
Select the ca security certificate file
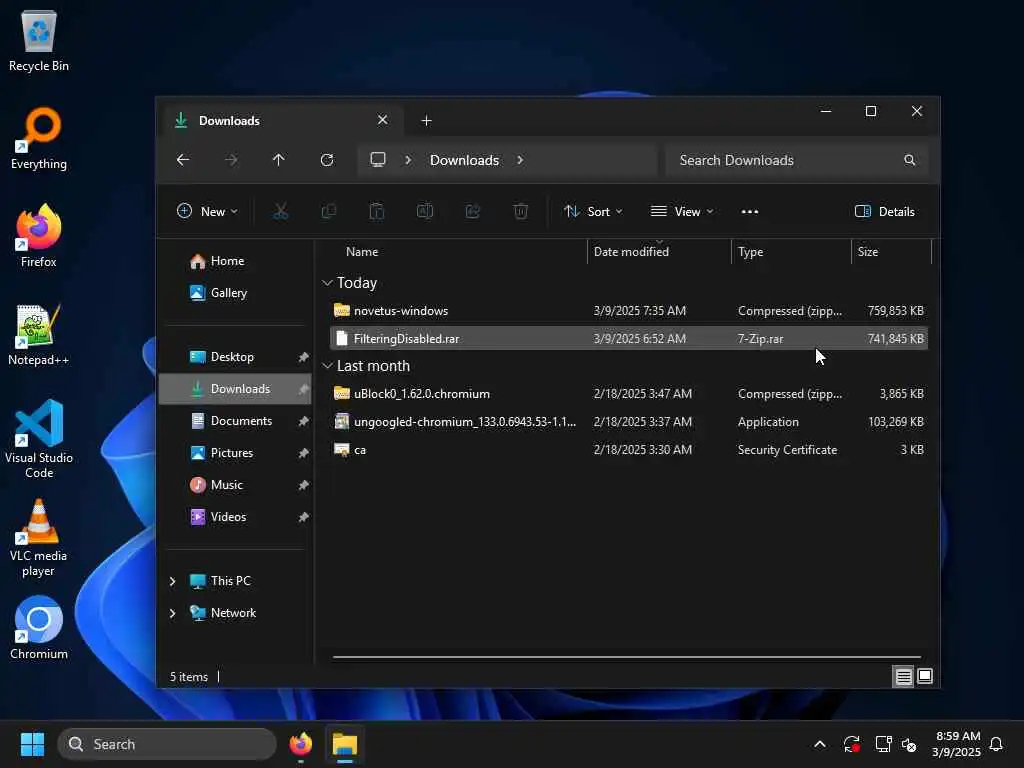[x=628, y=450]
